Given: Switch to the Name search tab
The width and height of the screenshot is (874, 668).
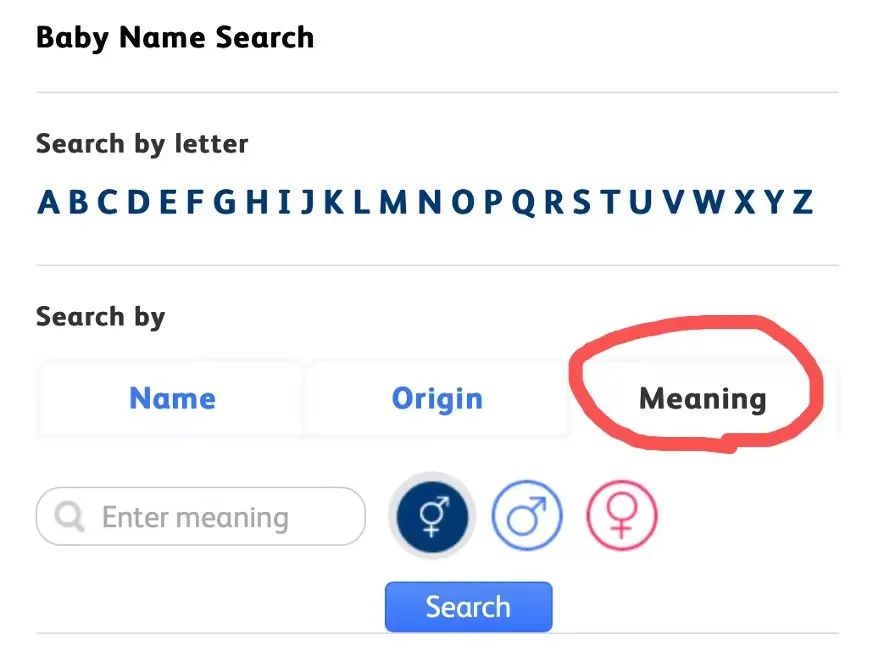Looking at the screenshot, I should pos(172,398).
